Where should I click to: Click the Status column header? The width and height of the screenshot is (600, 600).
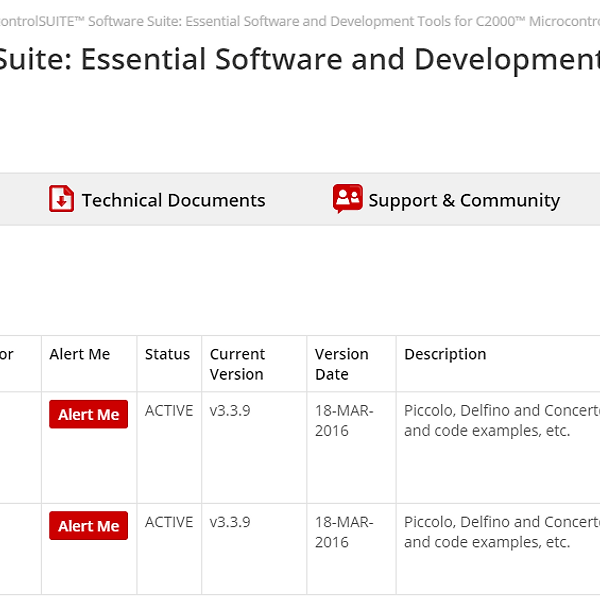[x=167, y=354]
